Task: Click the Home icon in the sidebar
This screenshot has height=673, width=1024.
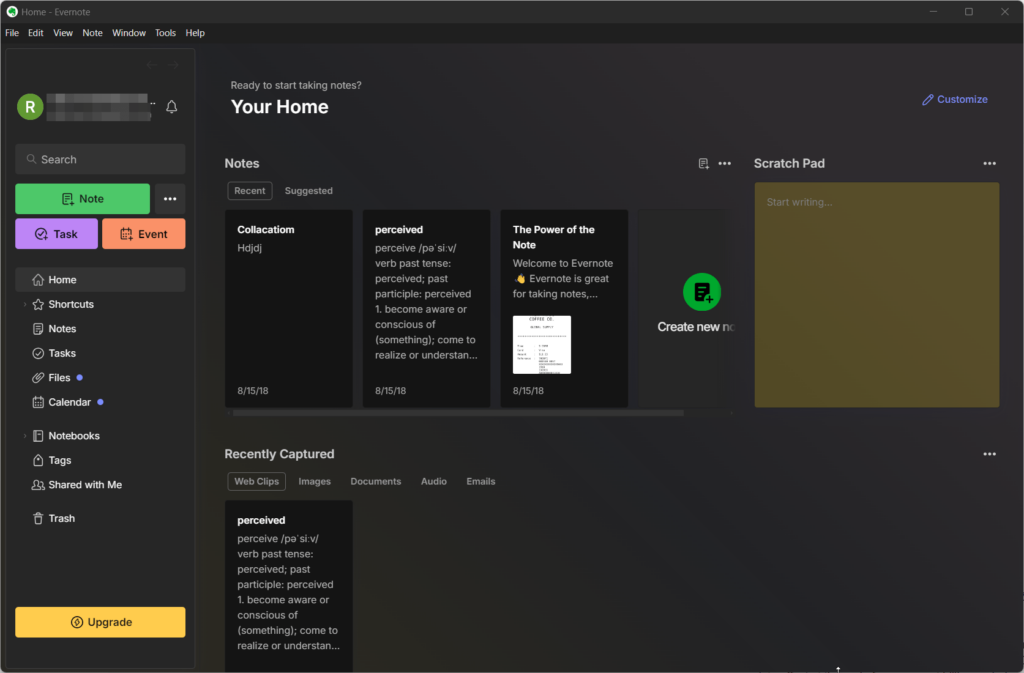Action: pos(38,279)
